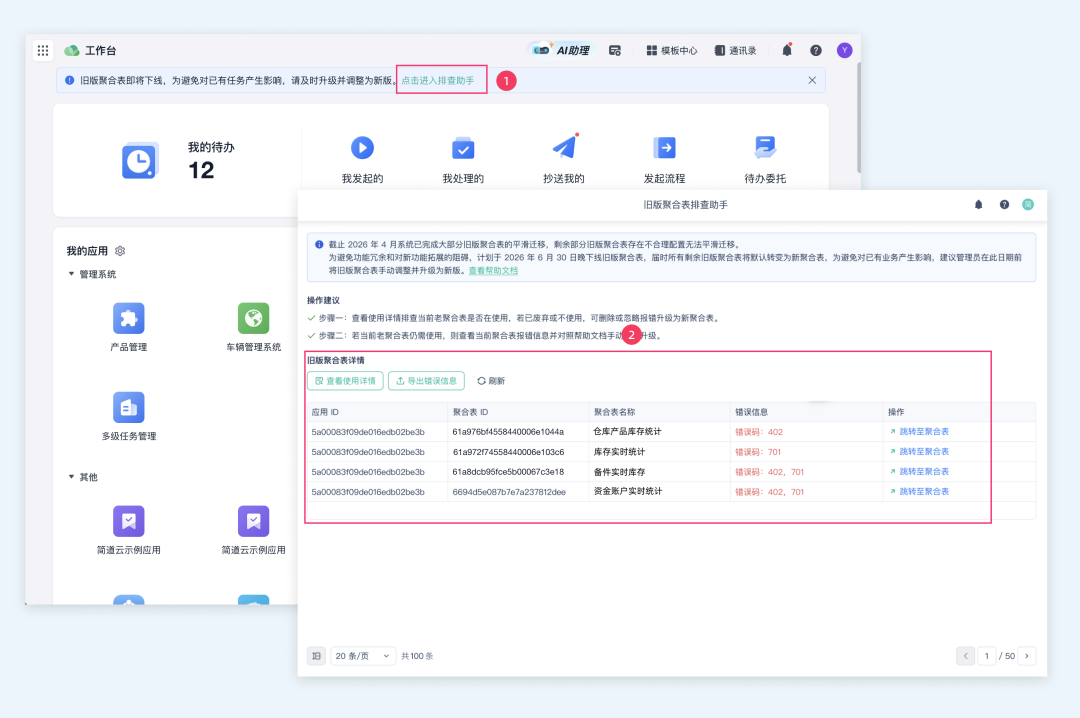This screenshot has width=1080, height=718.
Task: Go to previous page arrow
Action: click(965, 656)
